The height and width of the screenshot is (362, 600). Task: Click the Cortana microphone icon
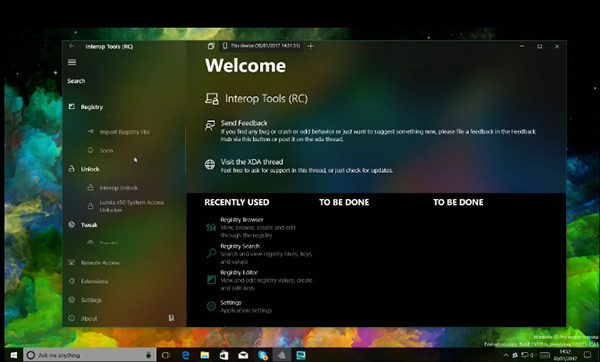[148, 355]
